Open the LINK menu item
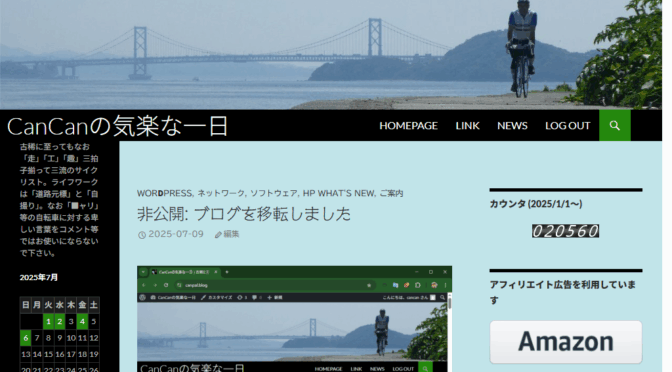672x372 pixels. coord(468,126)
